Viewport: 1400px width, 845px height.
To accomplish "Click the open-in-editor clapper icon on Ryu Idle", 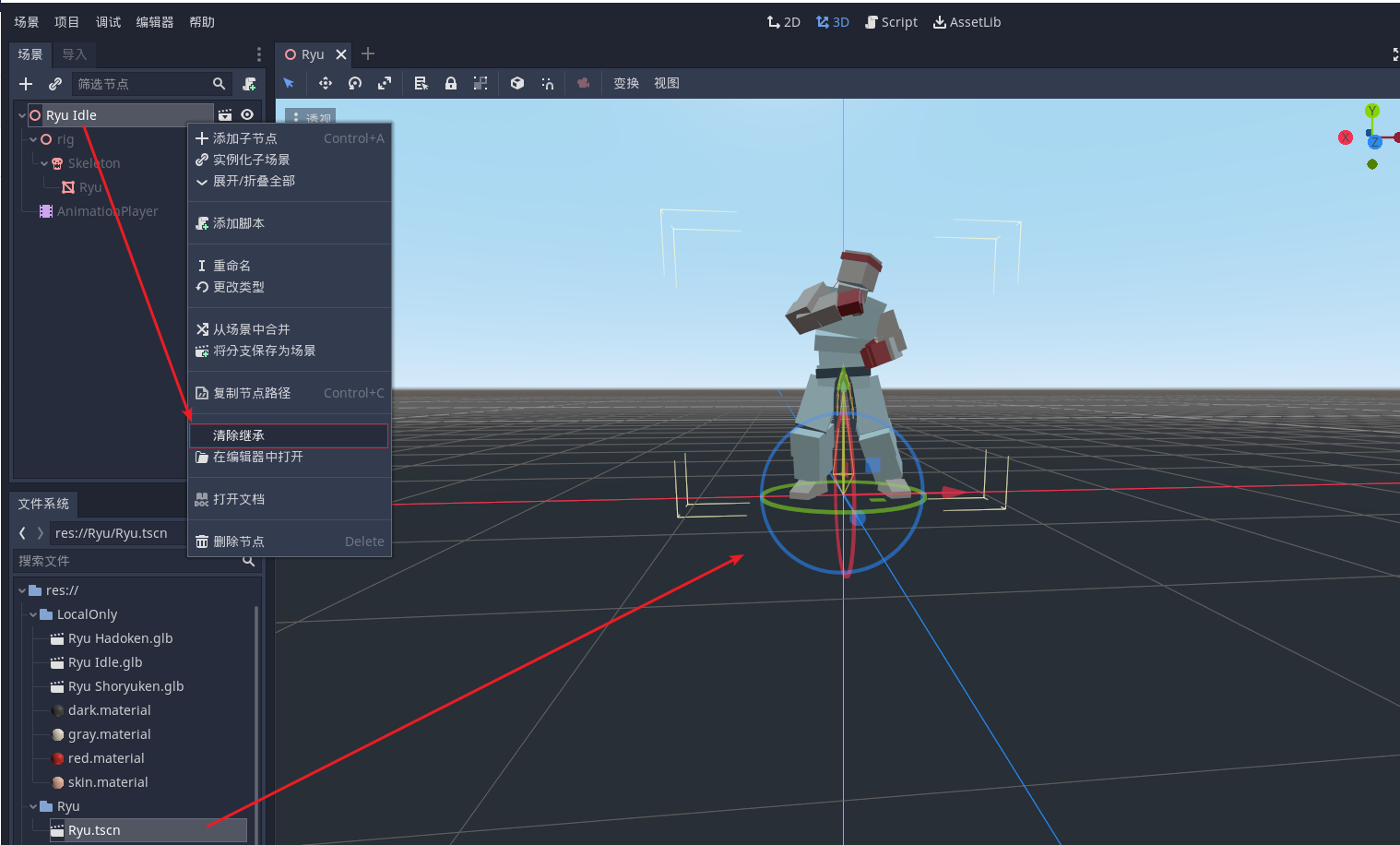I will (x=225, y=115).
